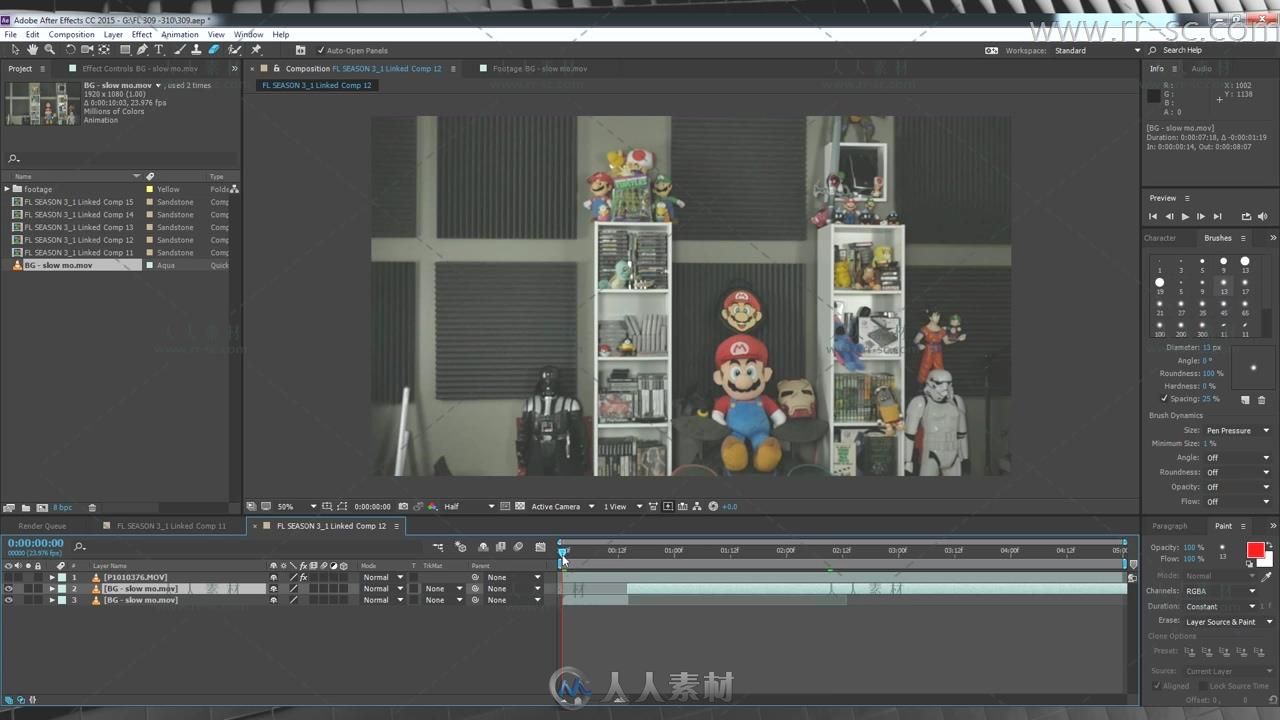Jump to last frame in Preview panel
The image size is (1280, 720).
pyautogui.click(x=1217, y=216)
